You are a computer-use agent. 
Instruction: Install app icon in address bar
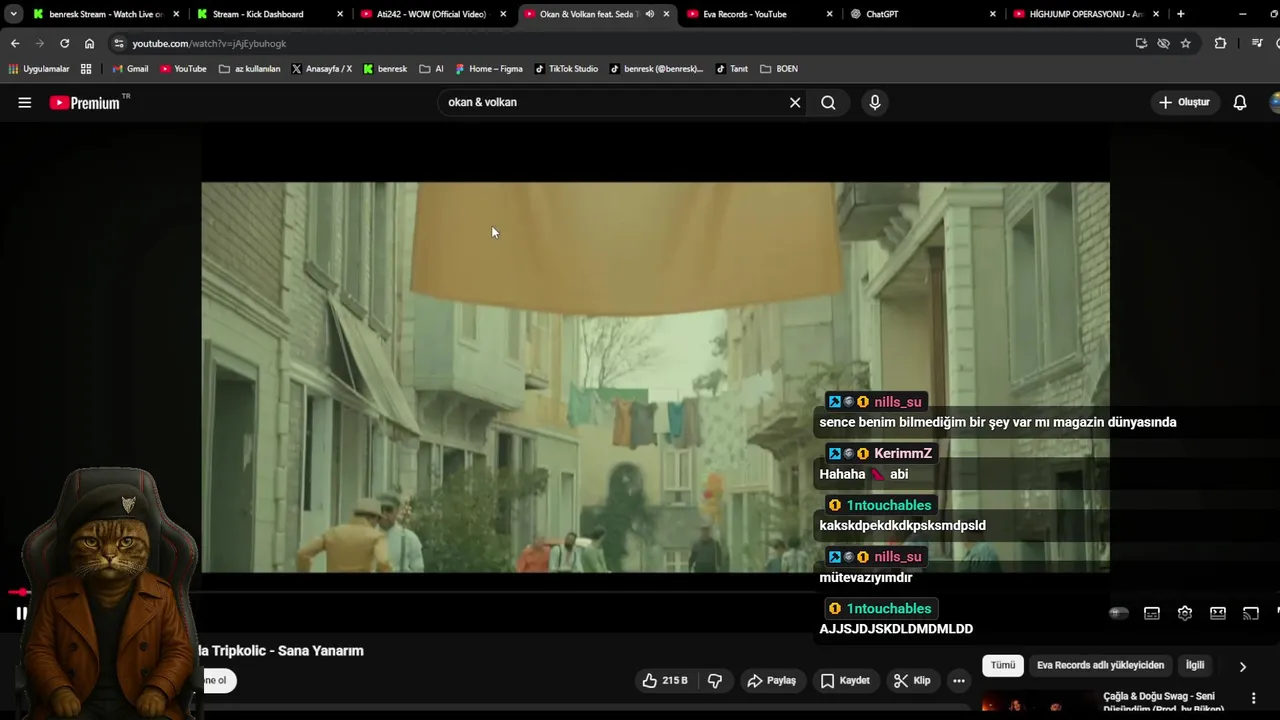click(x=1141, y=43)
